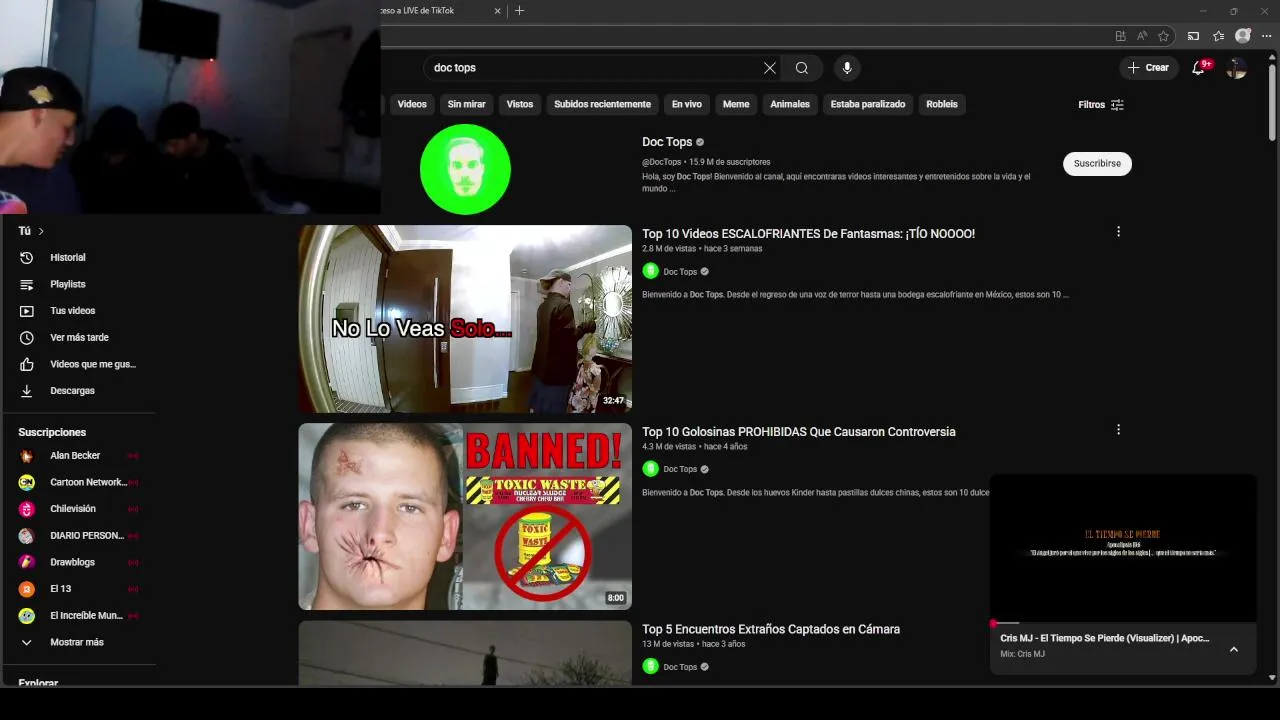Viewport: 1280px width, 720px height.
Task: Open options menu for Golosinas video
Action: pyautogui.click(x=1118, y=430)
